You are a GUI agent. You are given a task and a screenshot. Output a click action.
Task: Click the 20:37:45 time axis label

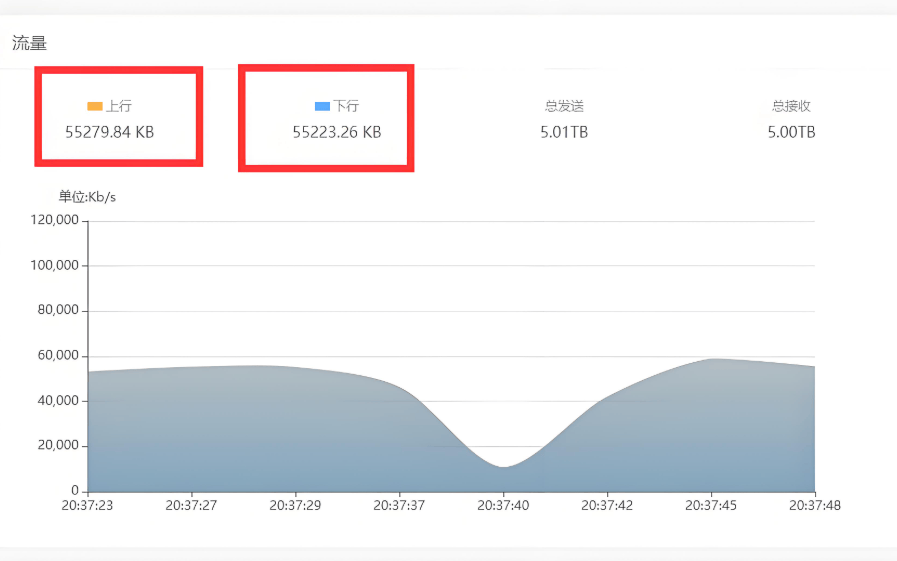(x=711, y=506)
